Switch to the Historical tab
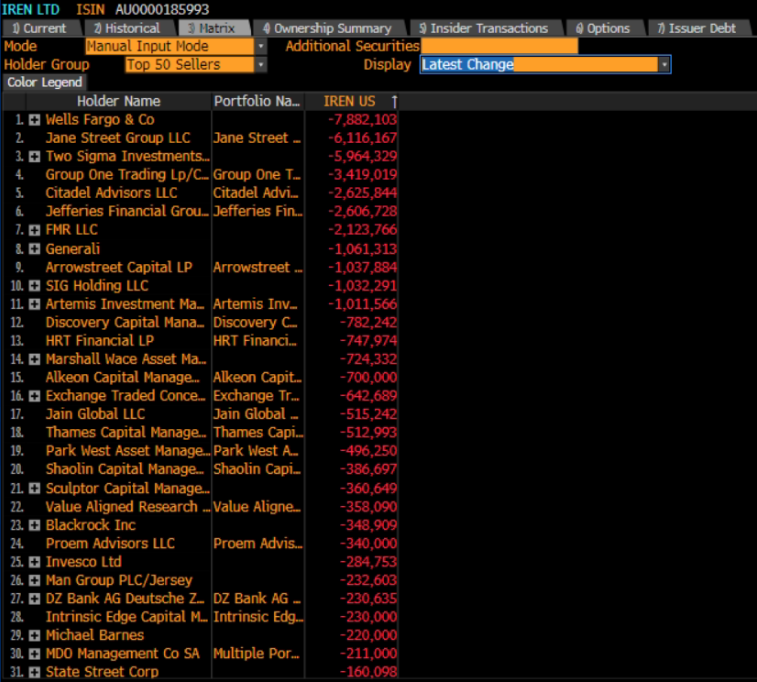This screenshot has width=757, height=682. click(128, 28)
